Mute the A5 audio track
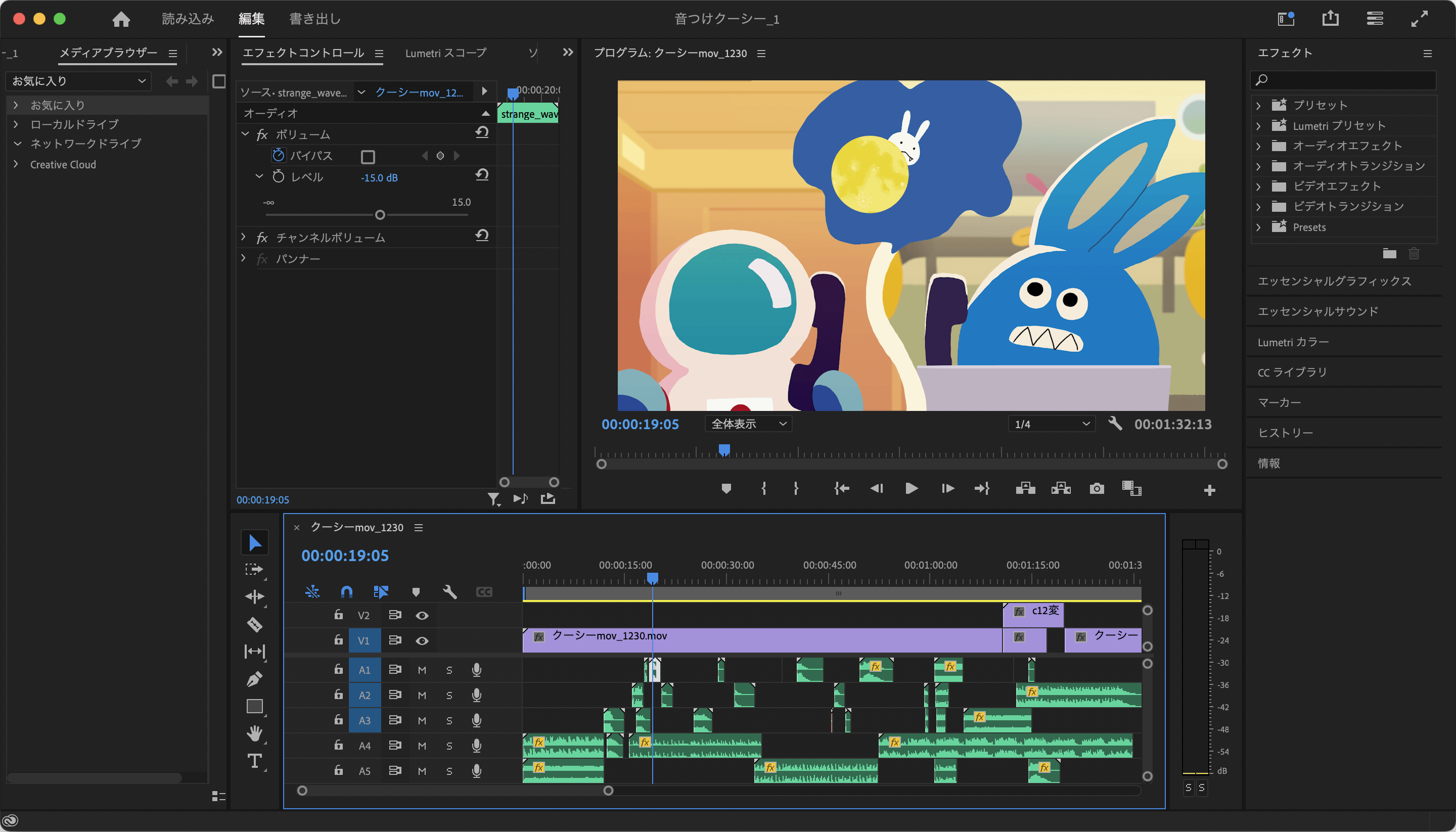 422,771
